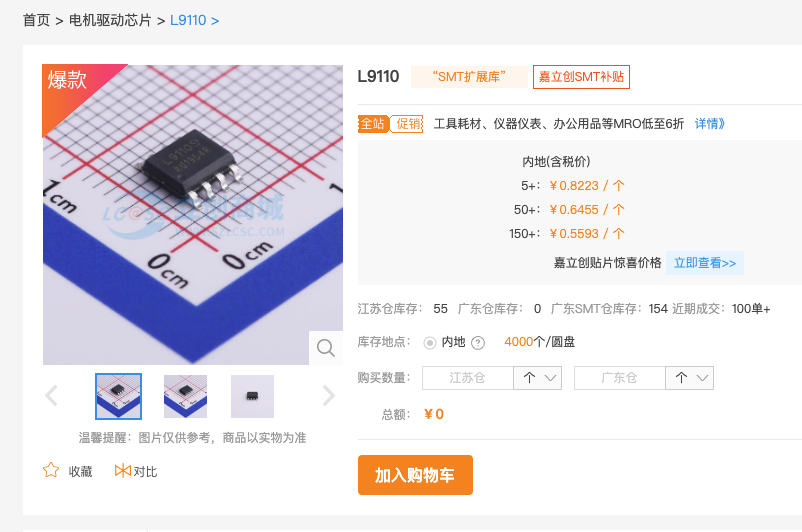This screenshot has height=532, width=802.
Task: Click the magnifier icon on product image
Action: click(x=326, y=348)
